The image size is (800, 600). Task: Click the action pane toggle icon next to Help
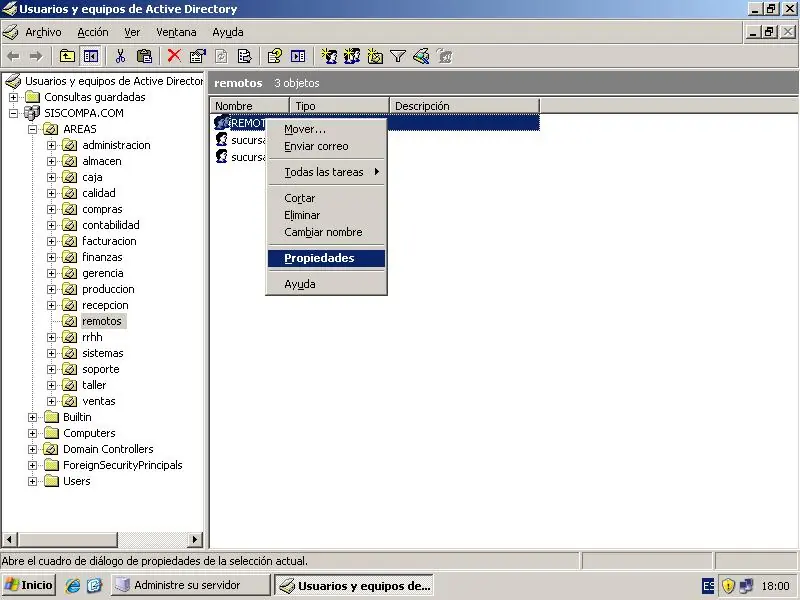[x=298, y=56]
